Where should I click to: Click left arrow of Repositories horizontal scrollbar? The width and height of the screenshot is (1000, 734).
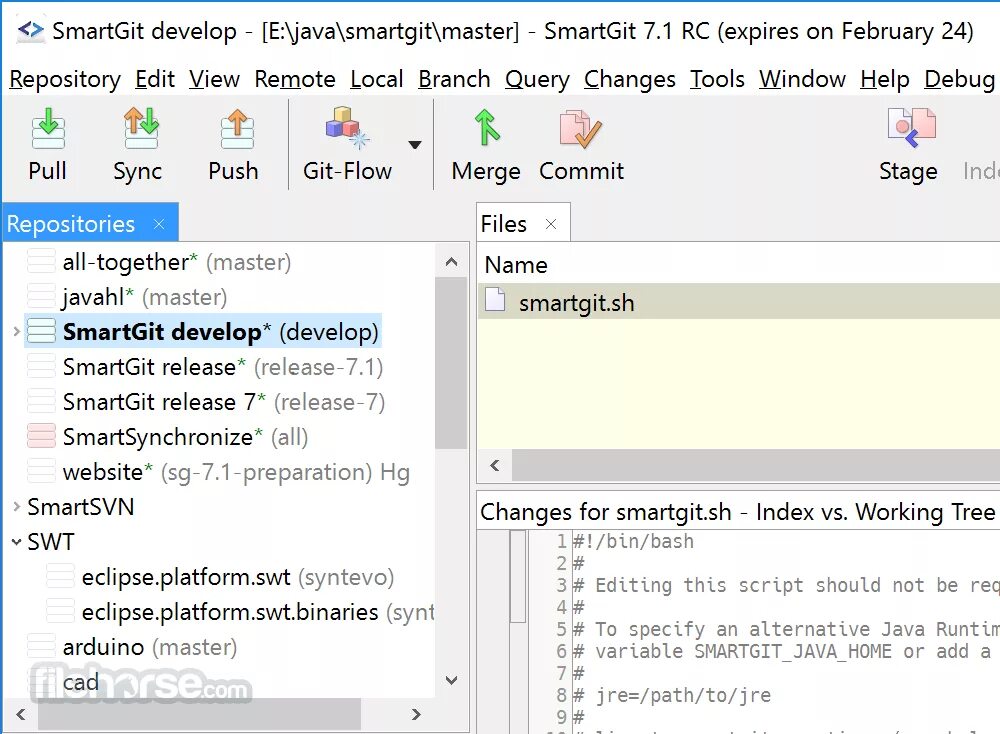click(x=21, y=714)
